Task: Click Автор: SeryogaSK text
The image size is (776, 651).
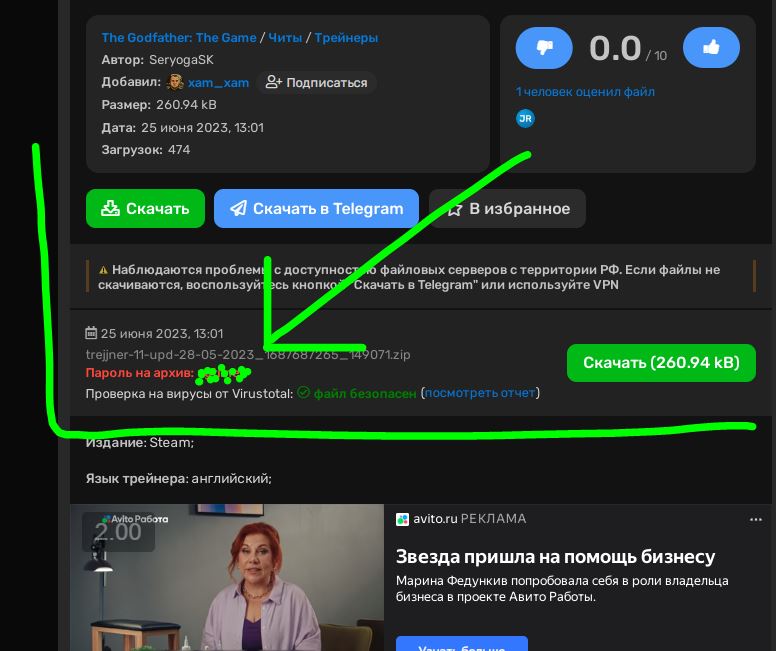Action: click(157, 60)
